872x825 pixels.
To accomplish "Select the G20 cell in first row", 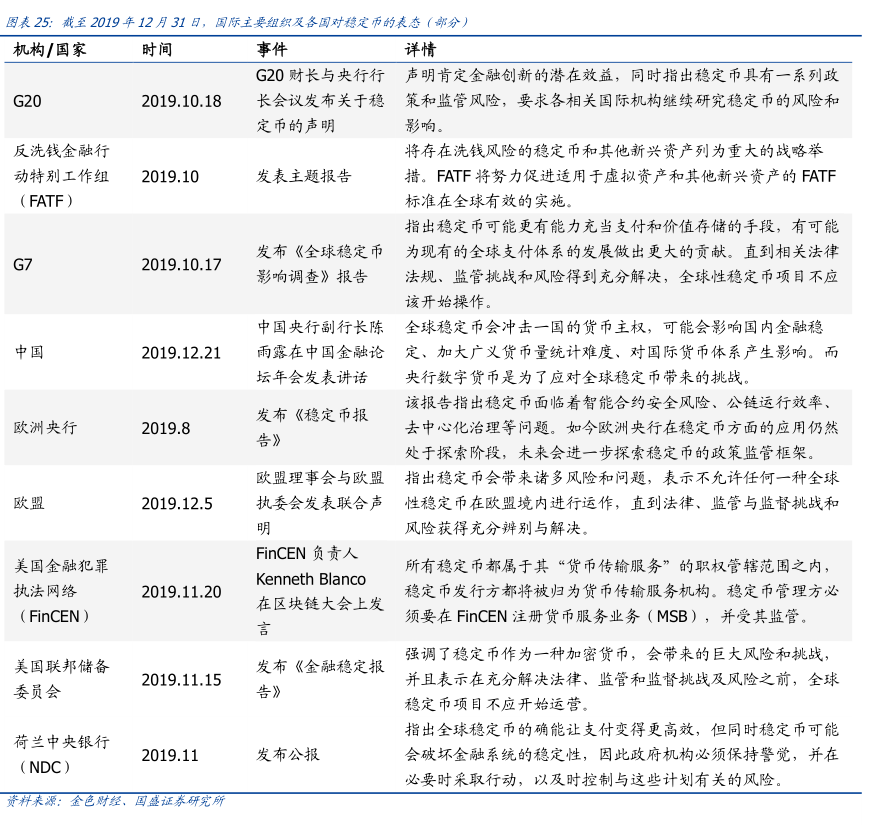I will click(x=27, y=101).
